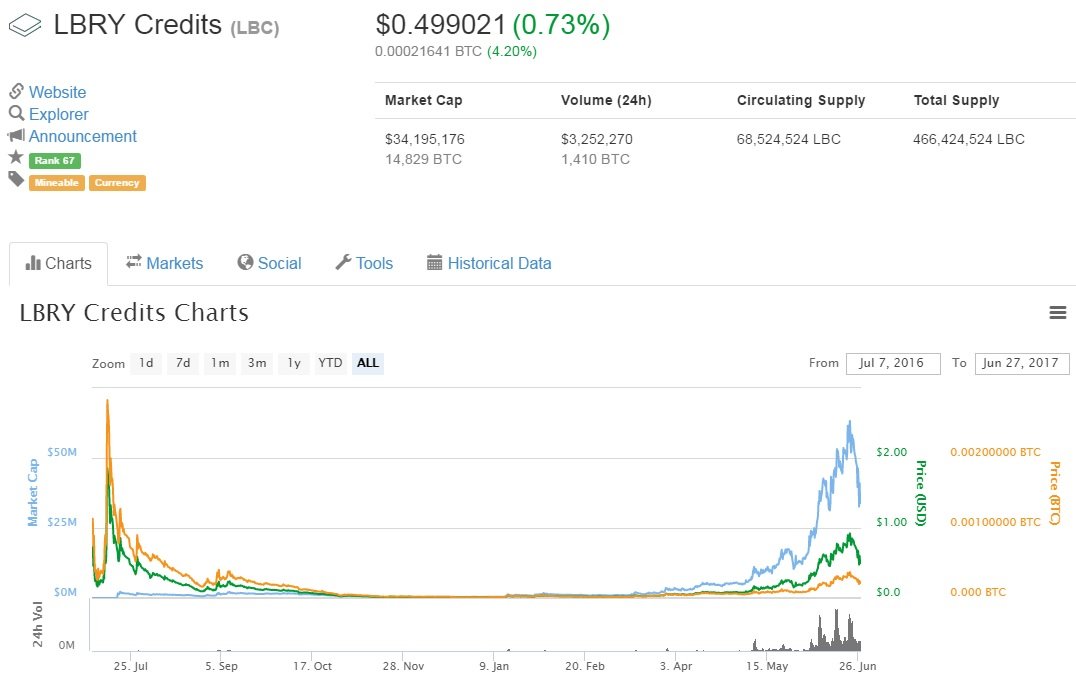
Task: Click the tag icon beside Mineable
Action: point(16,180)
